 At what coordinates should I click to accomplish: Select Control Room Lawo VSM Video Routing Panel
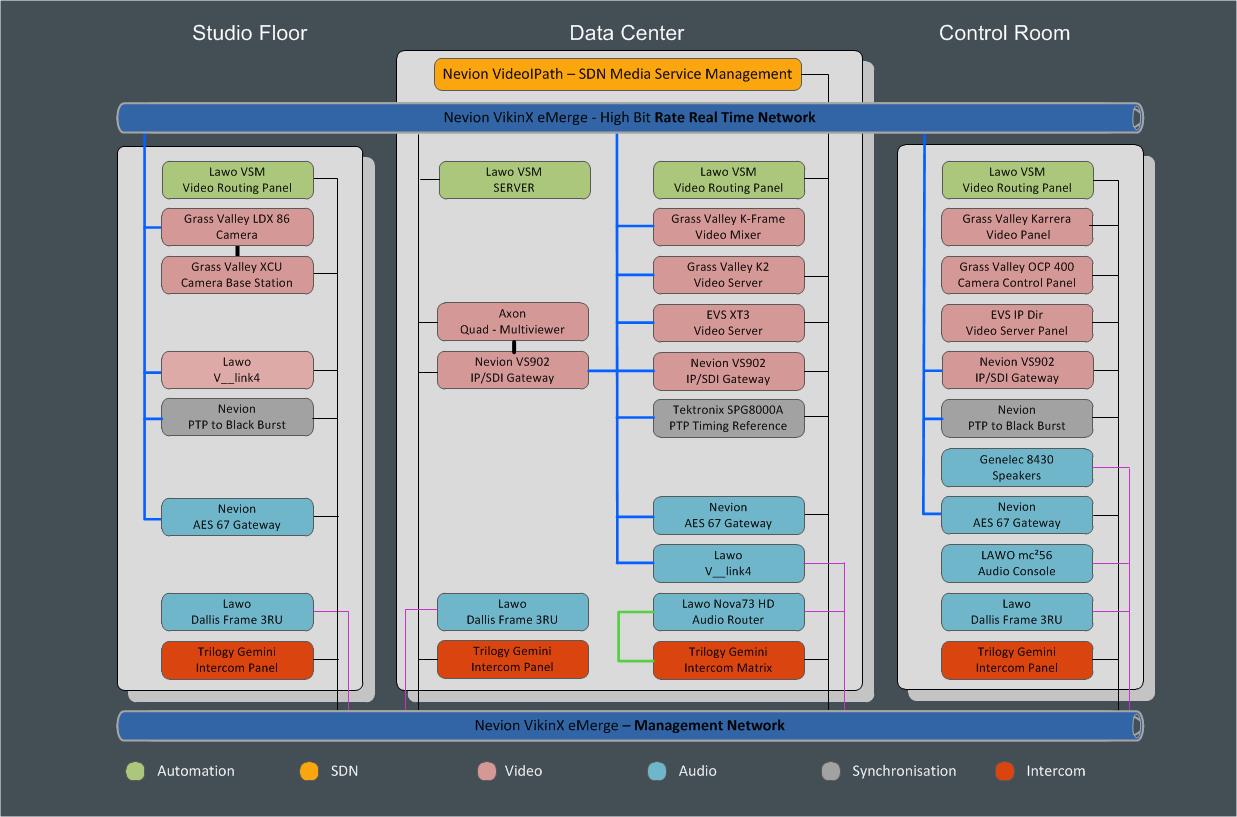(x=1017, y=180)
